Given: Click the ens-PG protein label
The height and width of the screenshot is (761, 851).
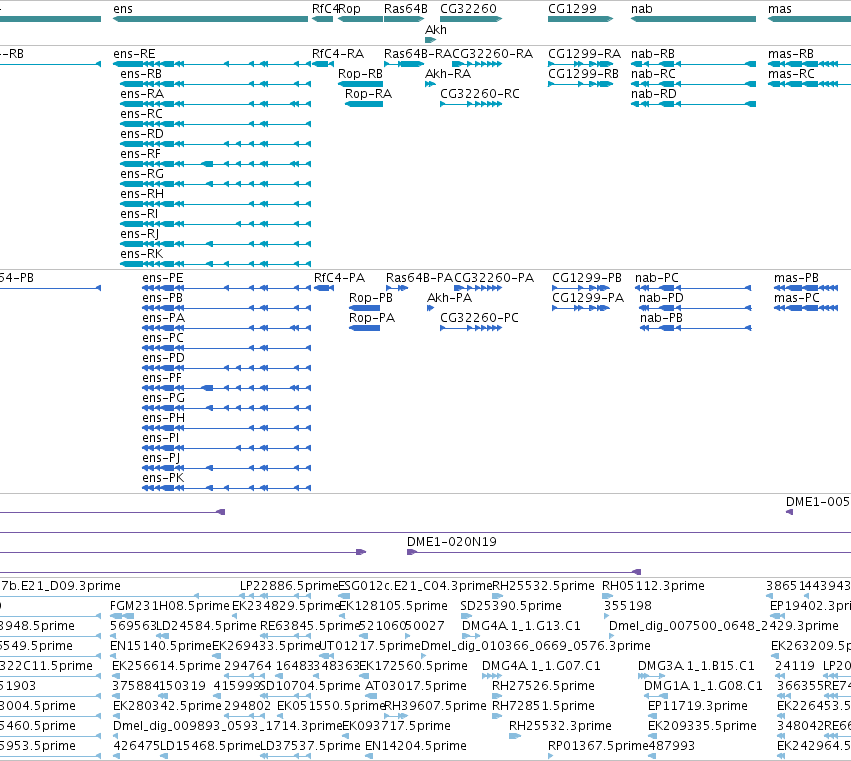Looking at the screenshot, I should pyautogui.click(x=163, y=398).
